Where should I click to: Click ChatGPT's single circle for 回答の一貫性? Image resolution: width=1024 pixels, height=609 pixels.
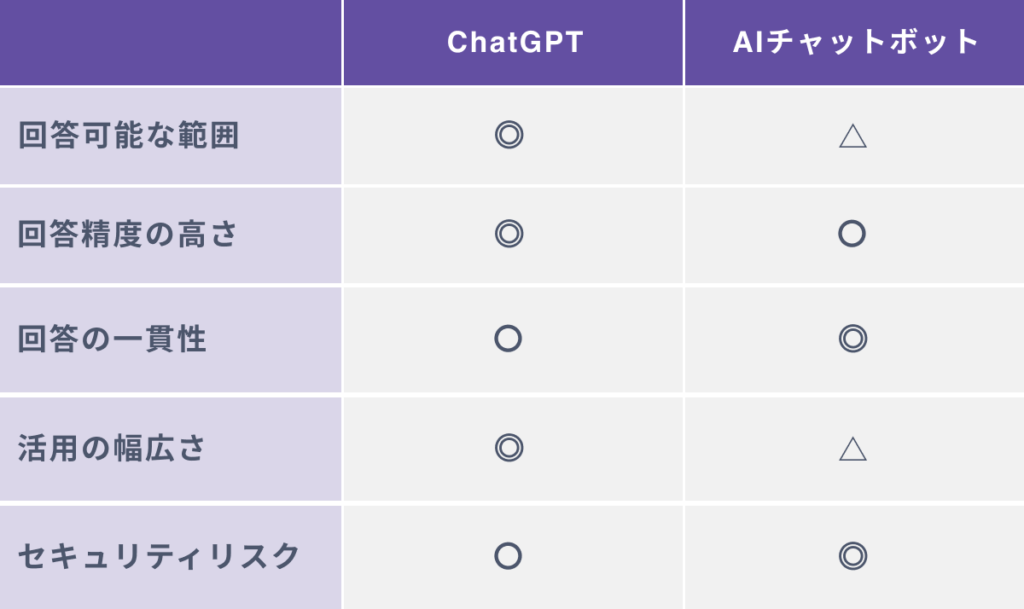[x=509, y=339]
